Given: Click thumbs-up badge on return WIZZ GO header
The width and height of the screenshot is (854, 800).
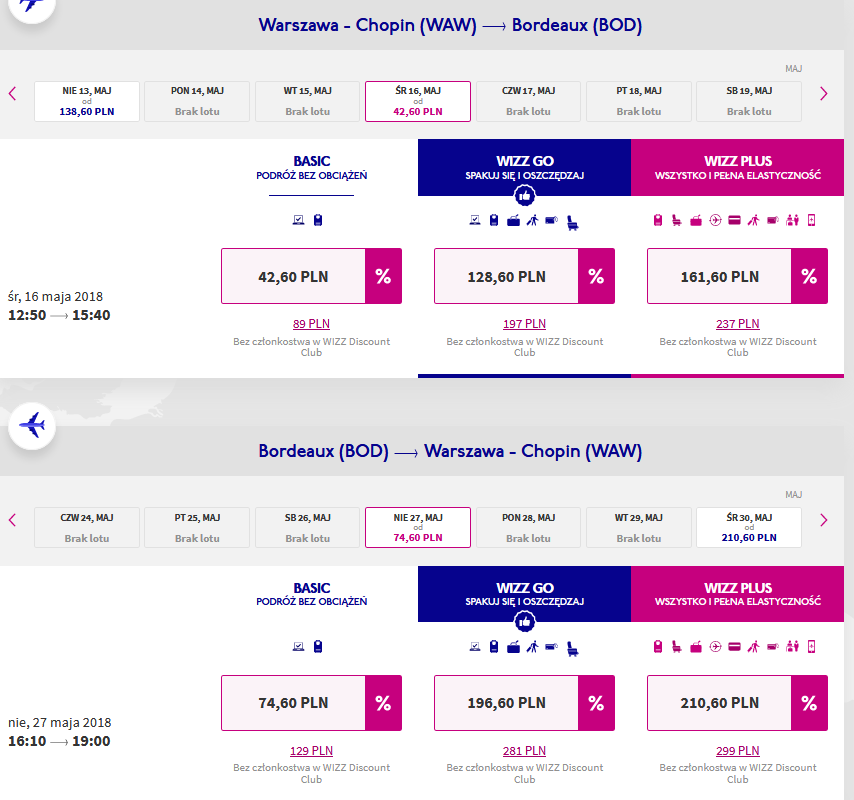Looking at the screenshot, I should click(524, 621).
